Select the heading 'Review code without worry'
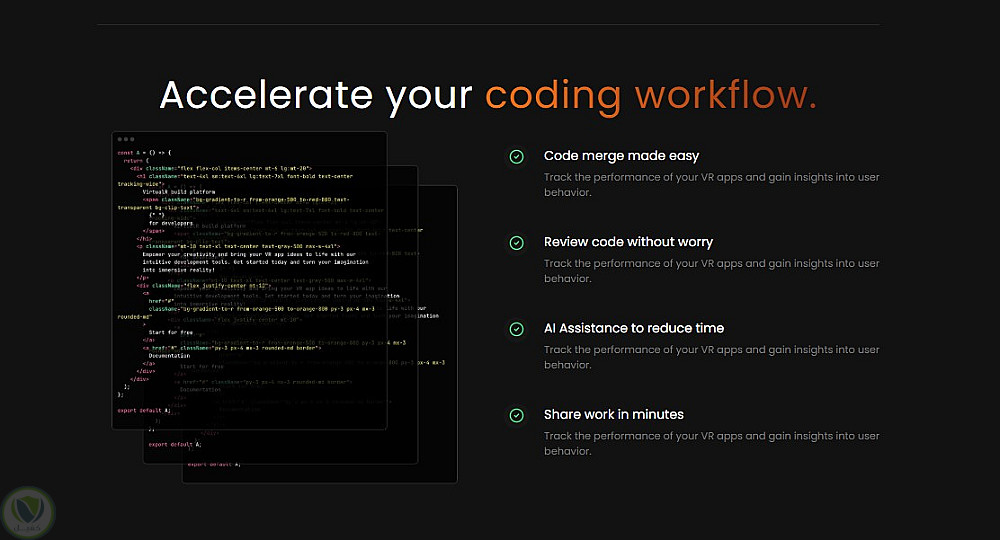Screen dimensions: 1000x540 coord(628,242)
